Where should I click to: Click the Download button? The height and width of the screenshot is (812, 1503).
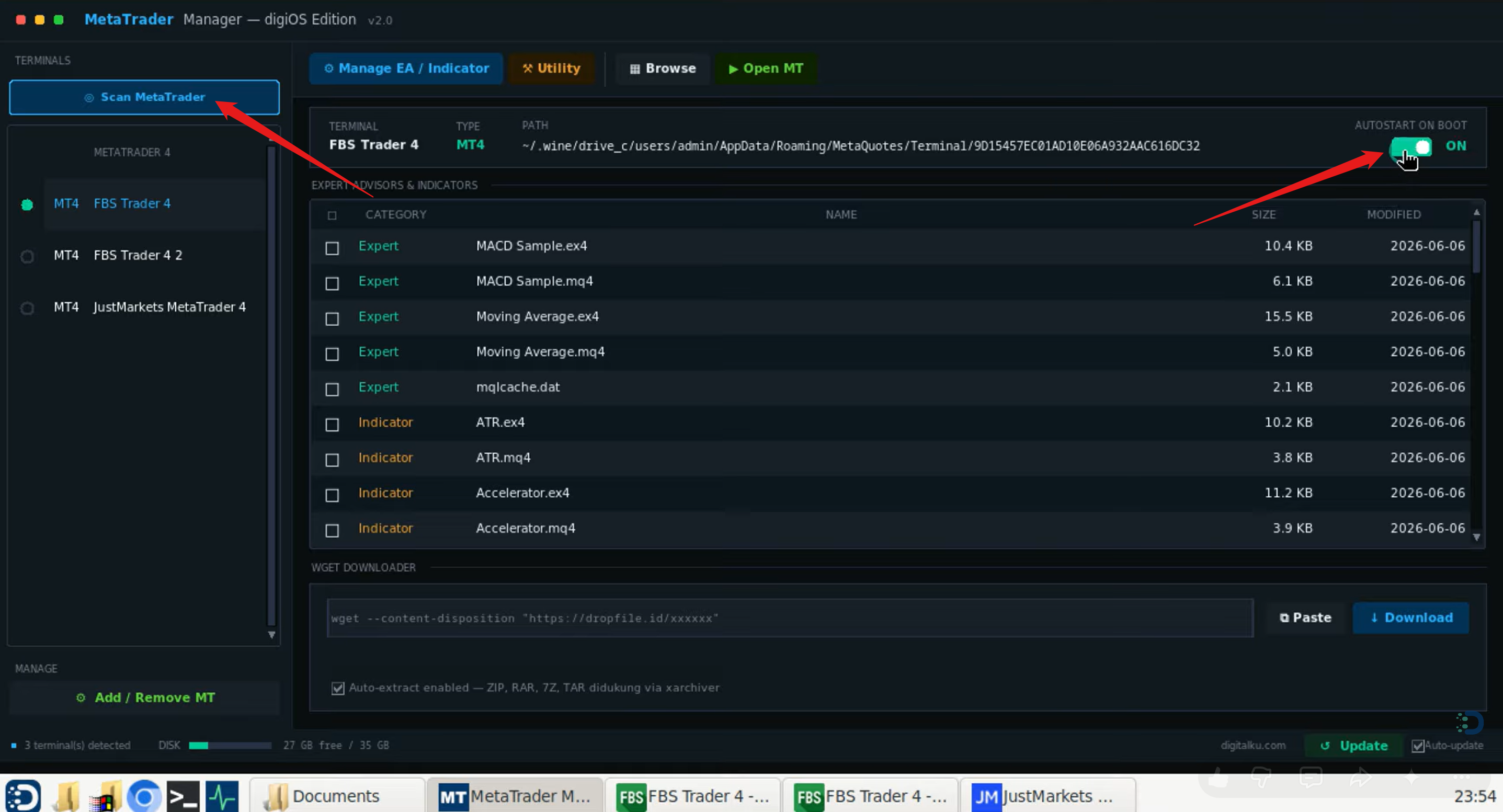tap(1411, 617)
